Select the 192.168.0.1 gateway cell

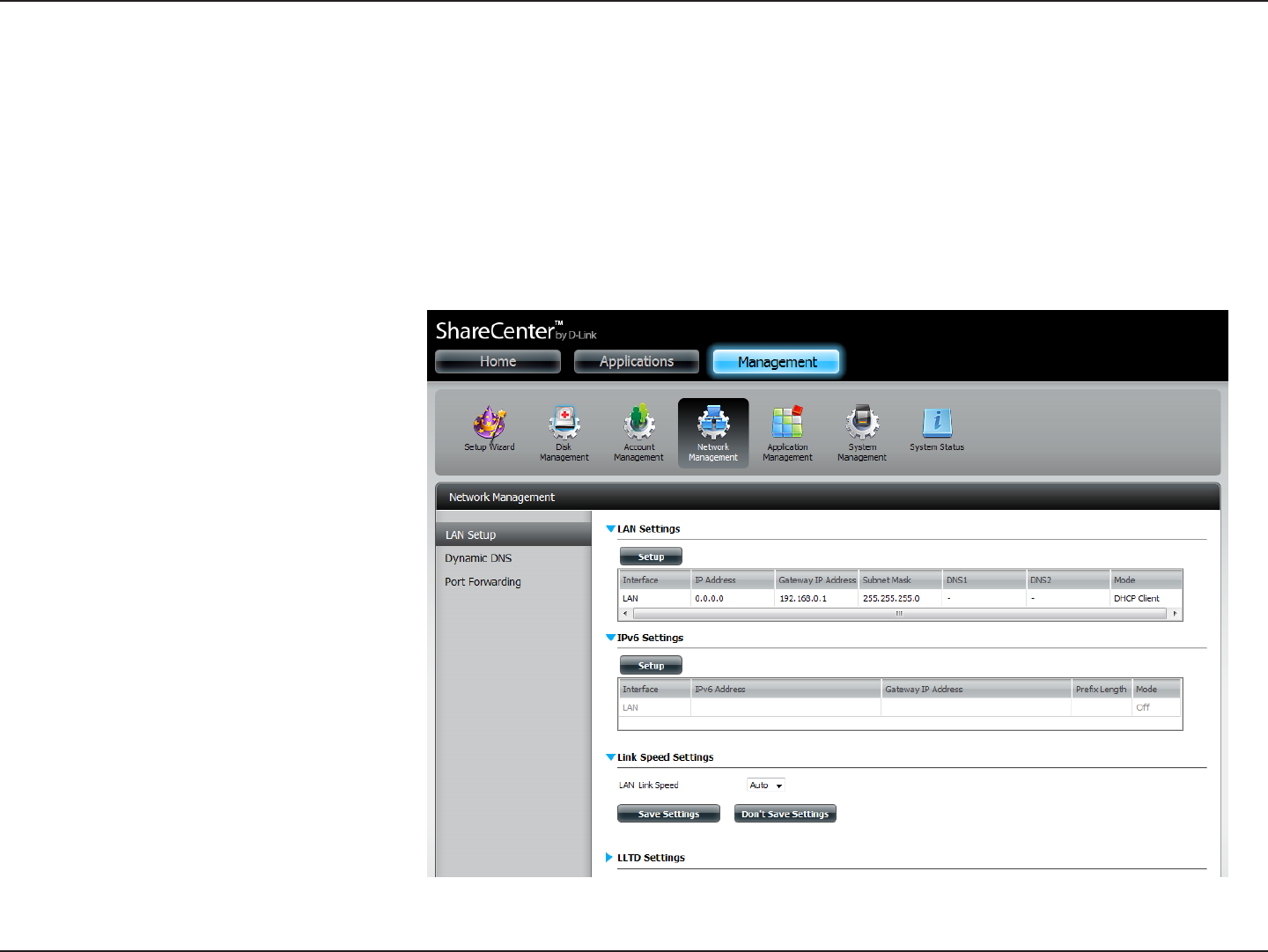[816, 599]
